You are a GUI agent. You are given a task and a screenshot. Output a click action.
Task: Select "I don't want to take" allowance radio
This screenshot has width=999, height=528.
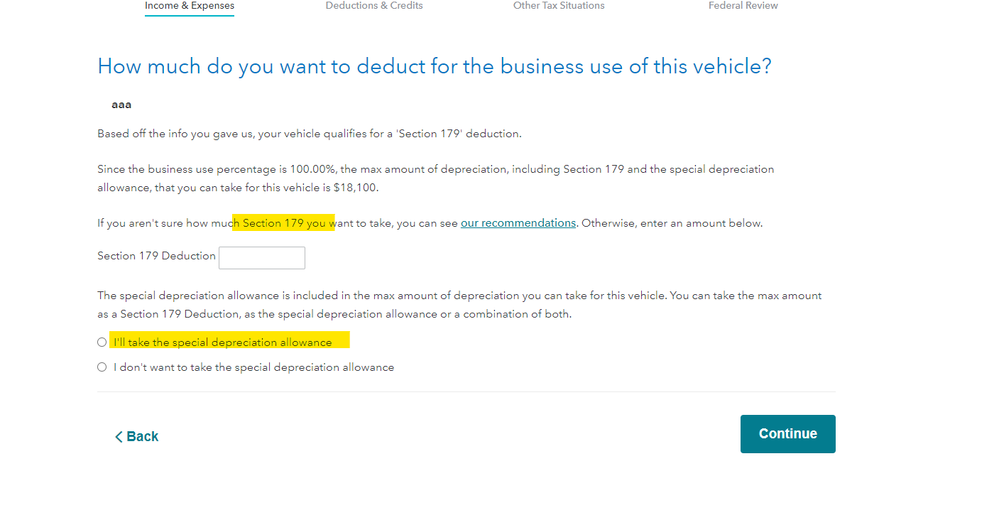pos(102,367)
